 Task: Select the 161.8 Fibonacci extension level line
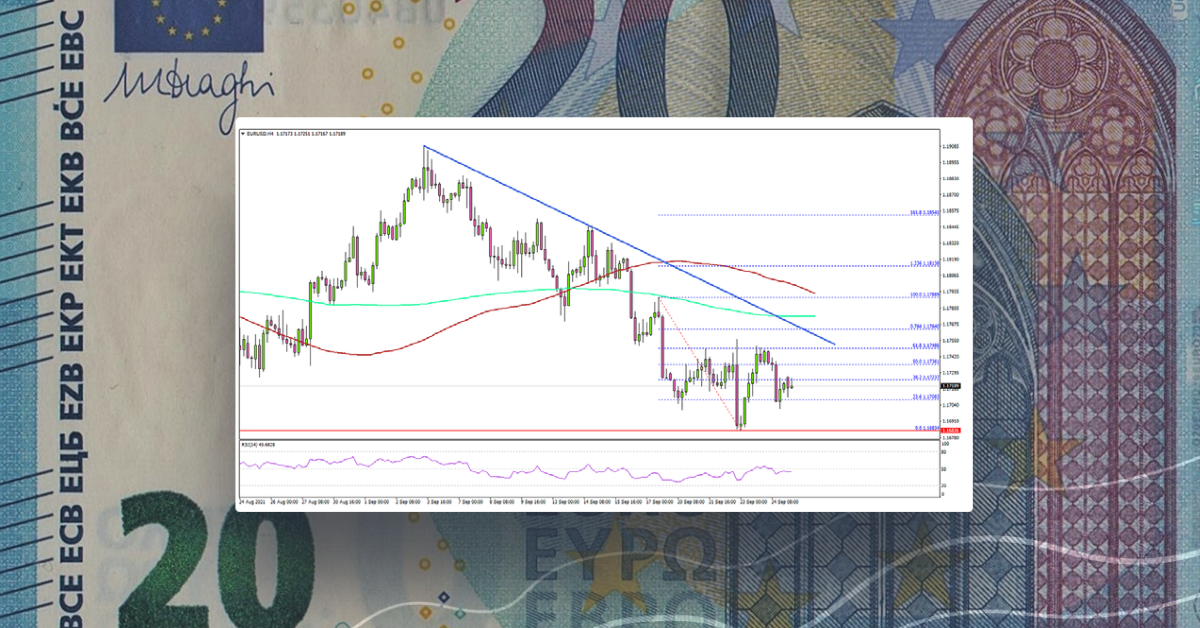coord(780,214)
